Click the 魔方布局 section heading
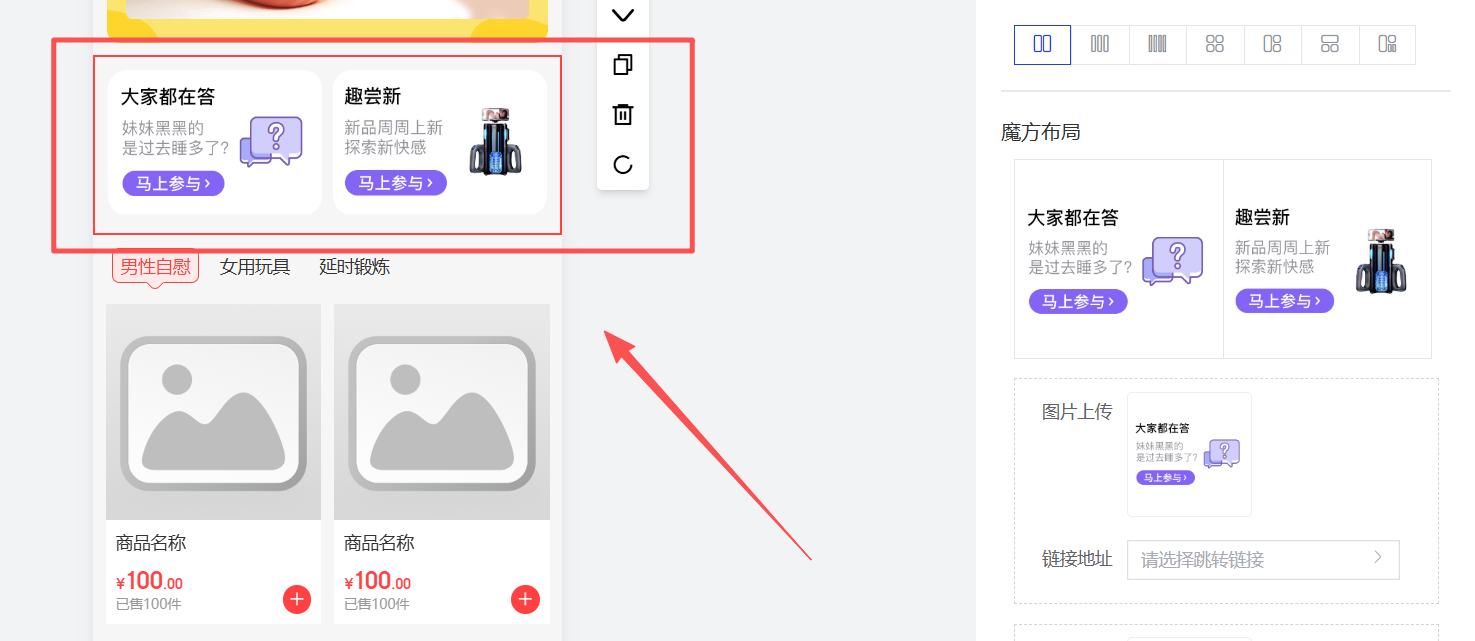1475x641 pixels. coord(1041,132)
